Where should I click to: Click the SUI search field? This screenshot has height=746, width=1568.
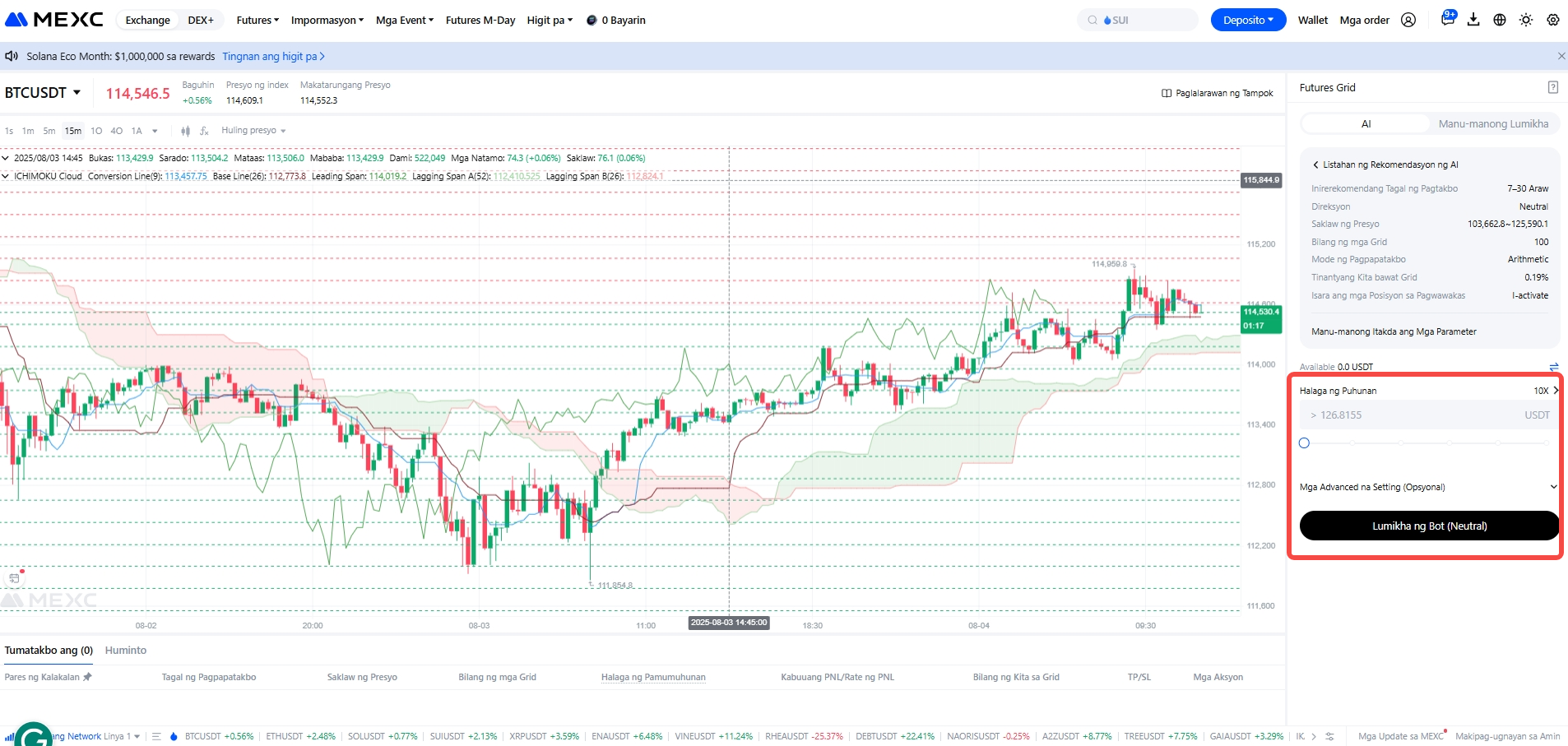1138,20
